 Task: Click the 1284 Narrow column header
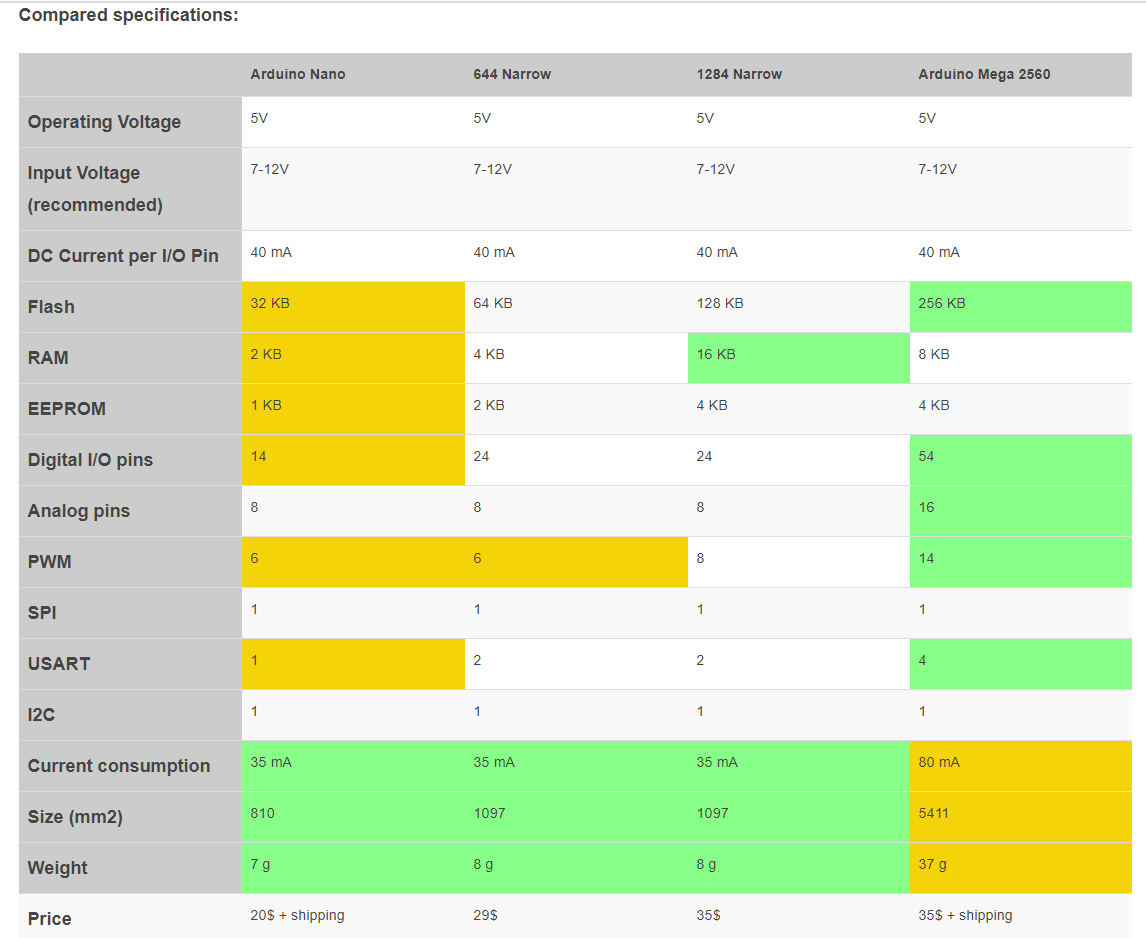pos(739,74)
